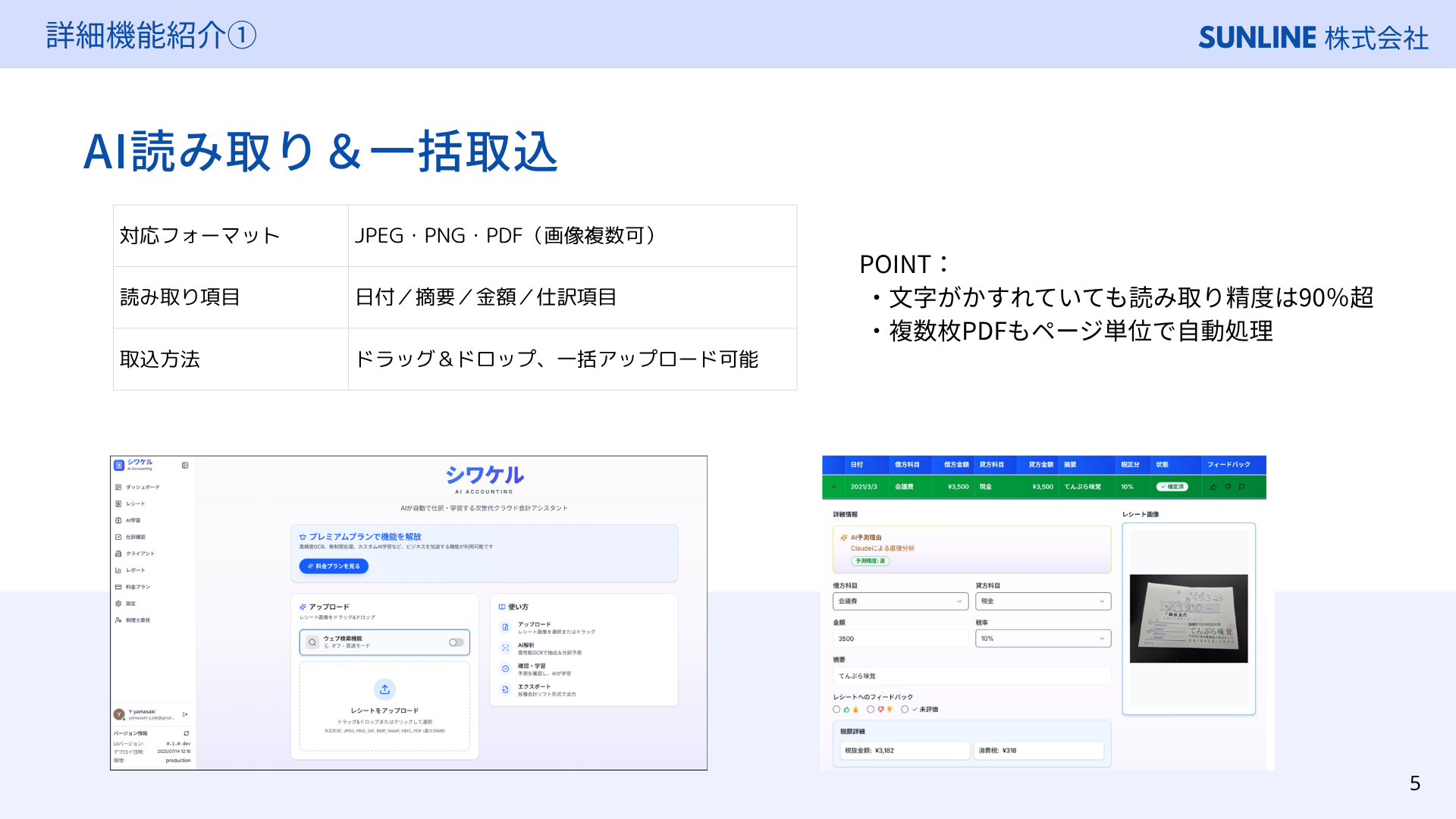Collapse the シワケル sidebar panel icon
Viewport: 1456px width, 819px height.
[x=185, y=466]
